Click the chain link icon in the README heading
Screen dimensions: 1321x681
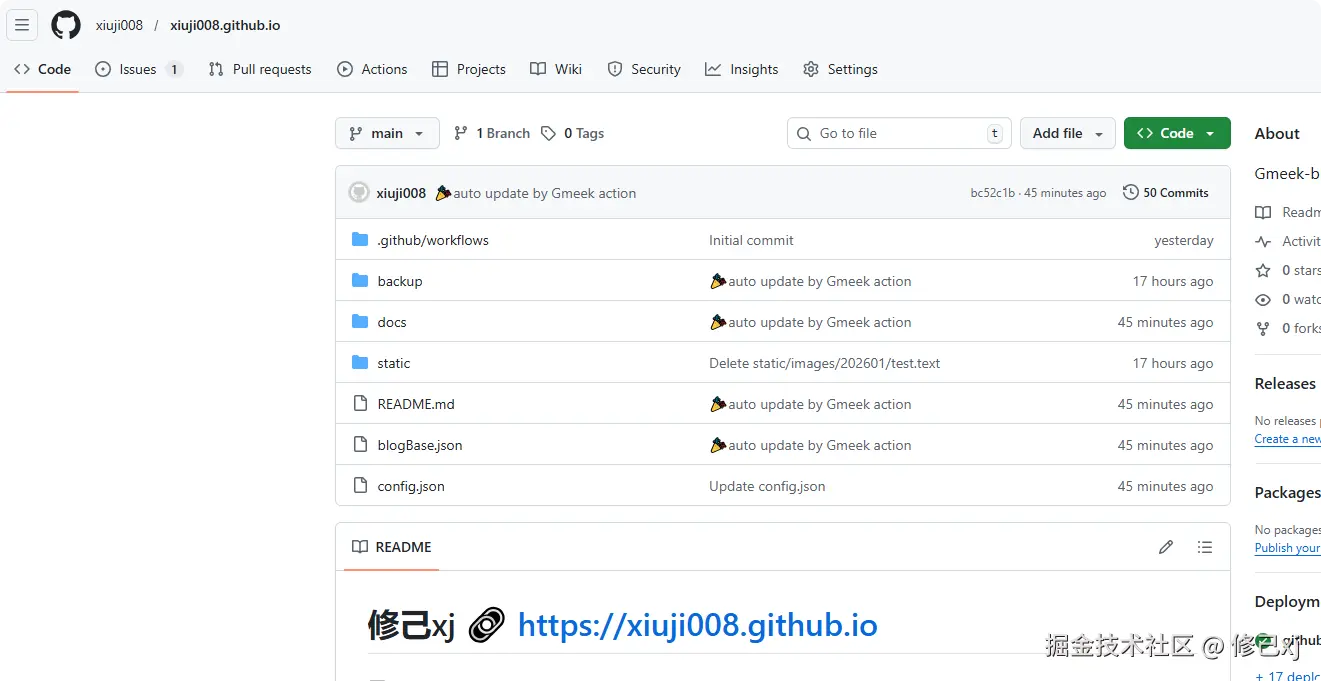pyautogui.click(x=486, y=624)
